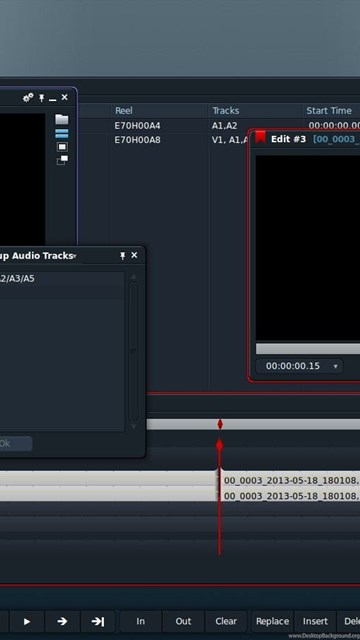
Task: Open the Audio Tracks title dropdown arrow
Action: 74,257
